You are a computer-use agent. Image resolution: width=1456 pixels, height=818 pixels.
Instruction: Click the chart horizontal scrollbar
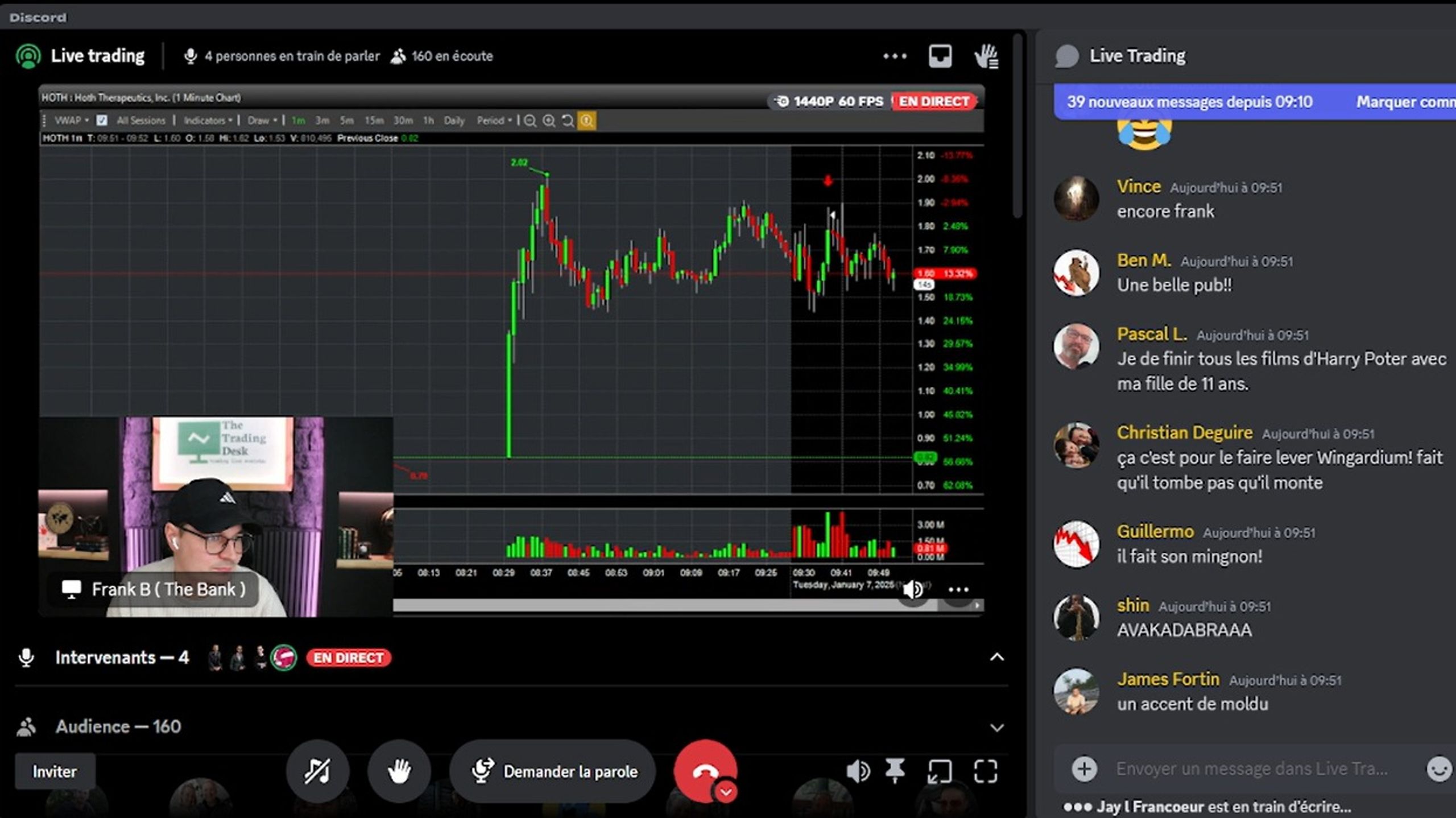tap(665, 606)
